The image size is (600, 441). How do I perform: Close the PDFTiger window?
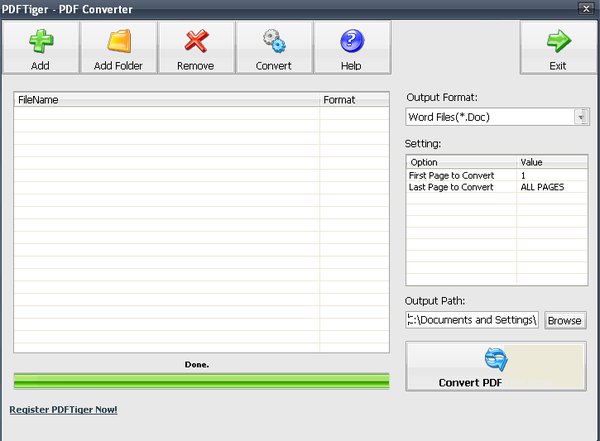586,8
